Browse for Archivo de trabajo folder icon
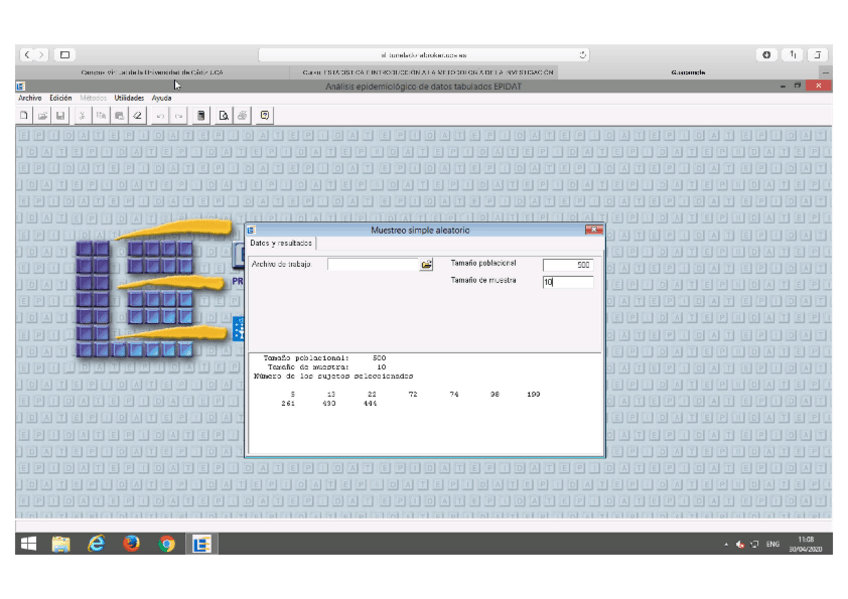 pyautogui.click(x=426, y=265)
